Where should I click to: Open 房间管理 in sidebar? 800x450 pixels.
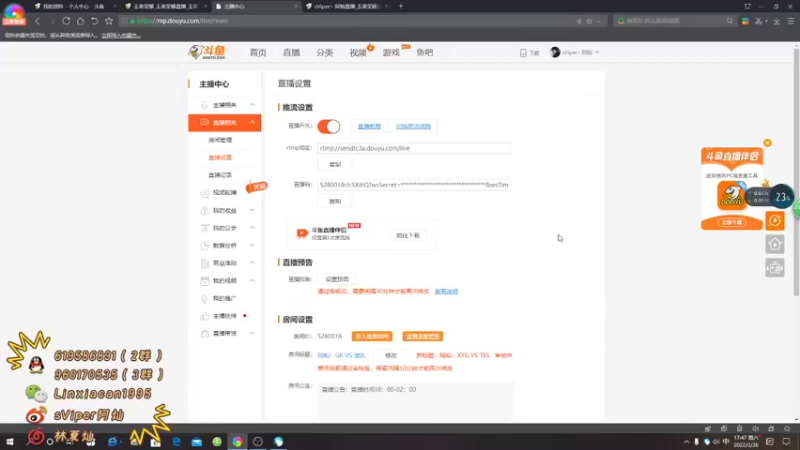tap(220, 140)
